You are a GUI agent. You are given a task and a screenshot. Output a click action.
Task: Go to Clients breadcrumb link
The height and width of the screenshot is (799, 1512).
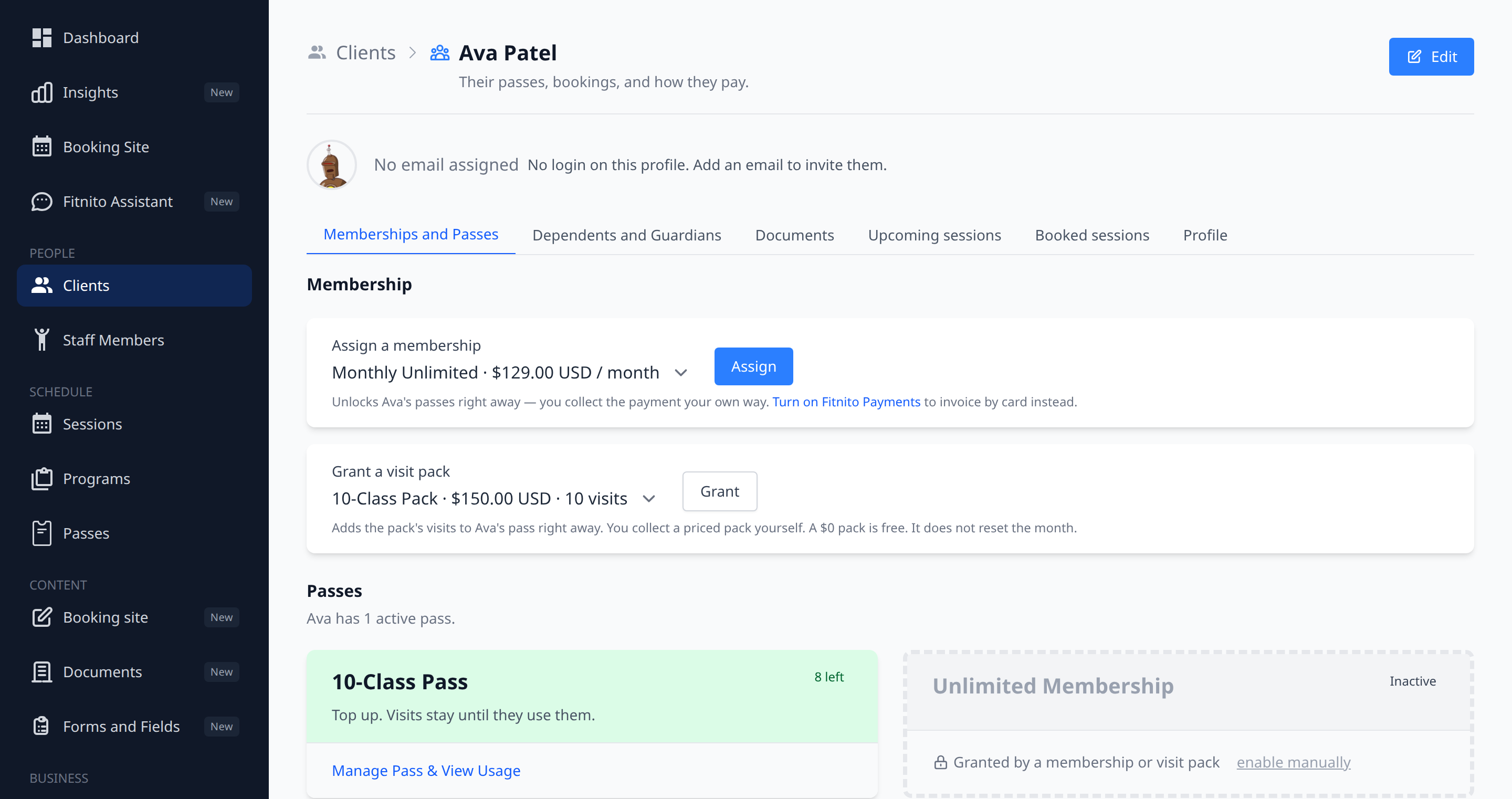(x=366, y=53)
